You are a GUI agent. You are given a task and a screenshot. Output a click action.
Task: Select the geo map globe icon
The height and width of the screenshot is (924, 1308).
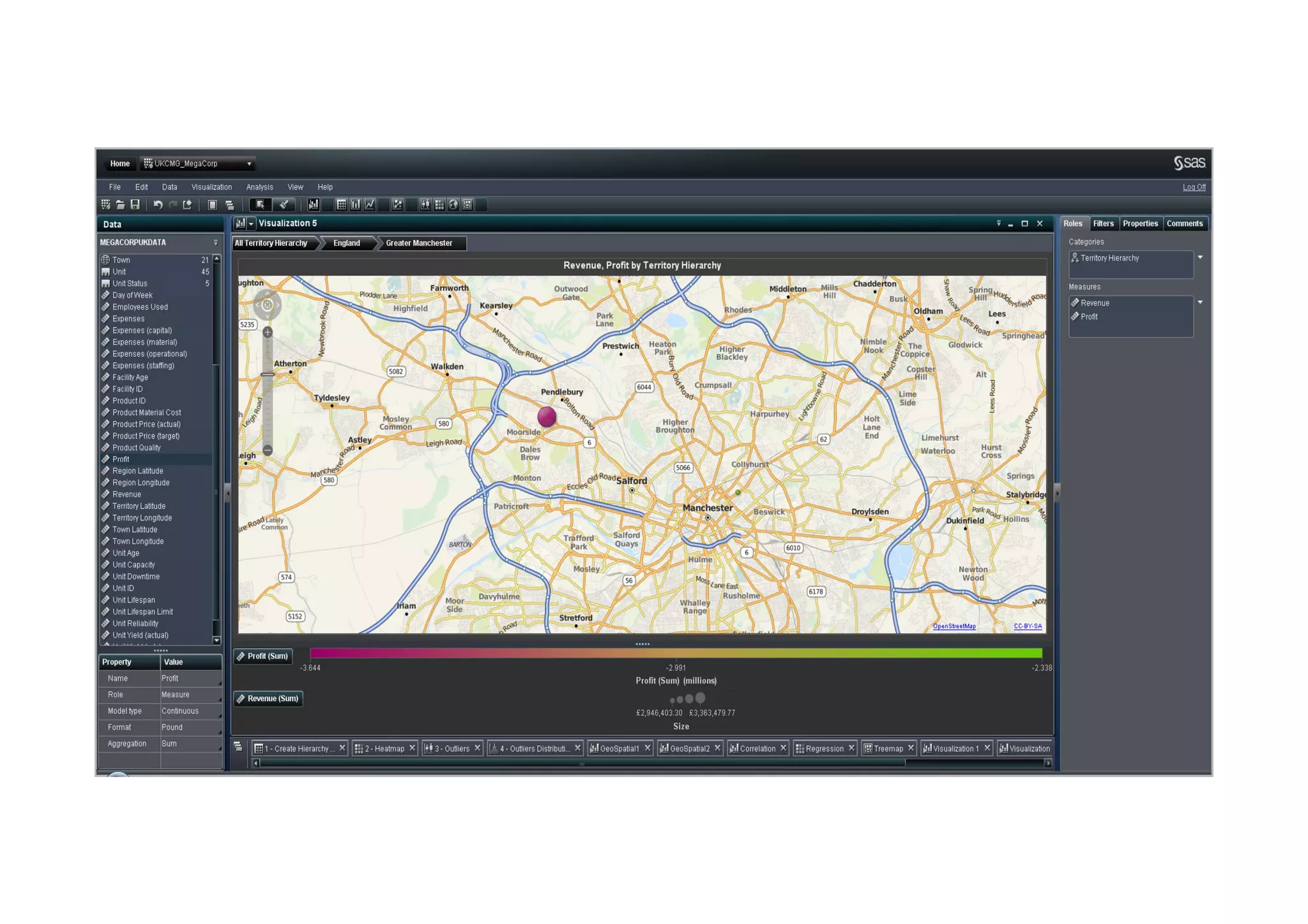(x=453, y=205)
